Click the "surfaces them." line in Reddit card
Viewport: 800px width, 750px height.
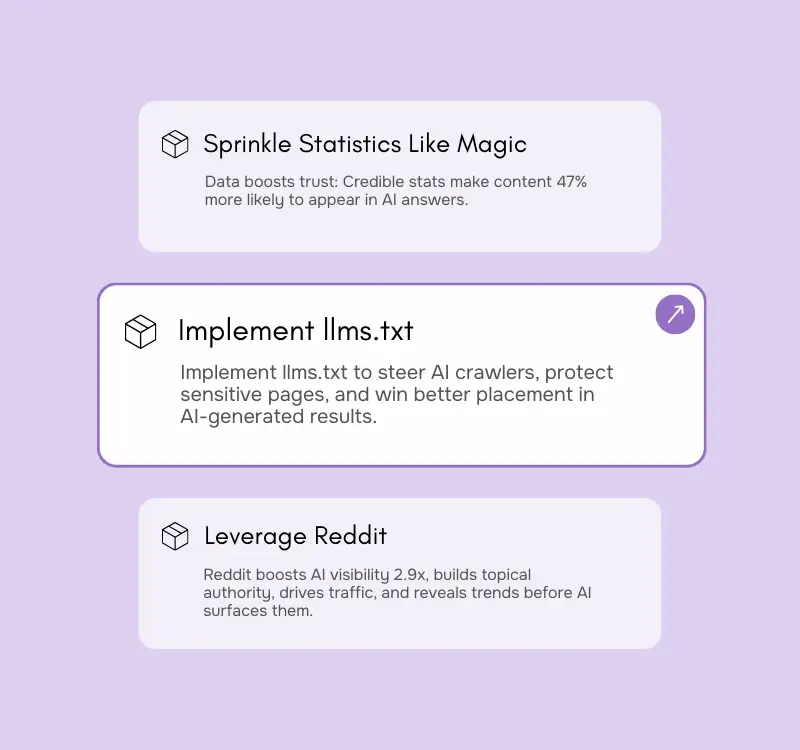click(258, 611)
